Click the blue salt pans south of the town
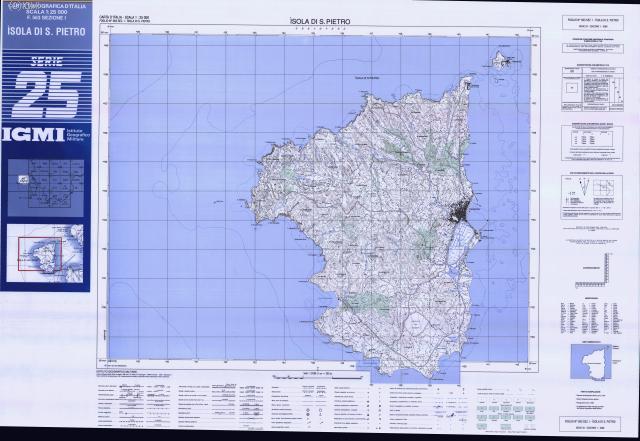Viewport: 640px width, 441px height. 459,243
